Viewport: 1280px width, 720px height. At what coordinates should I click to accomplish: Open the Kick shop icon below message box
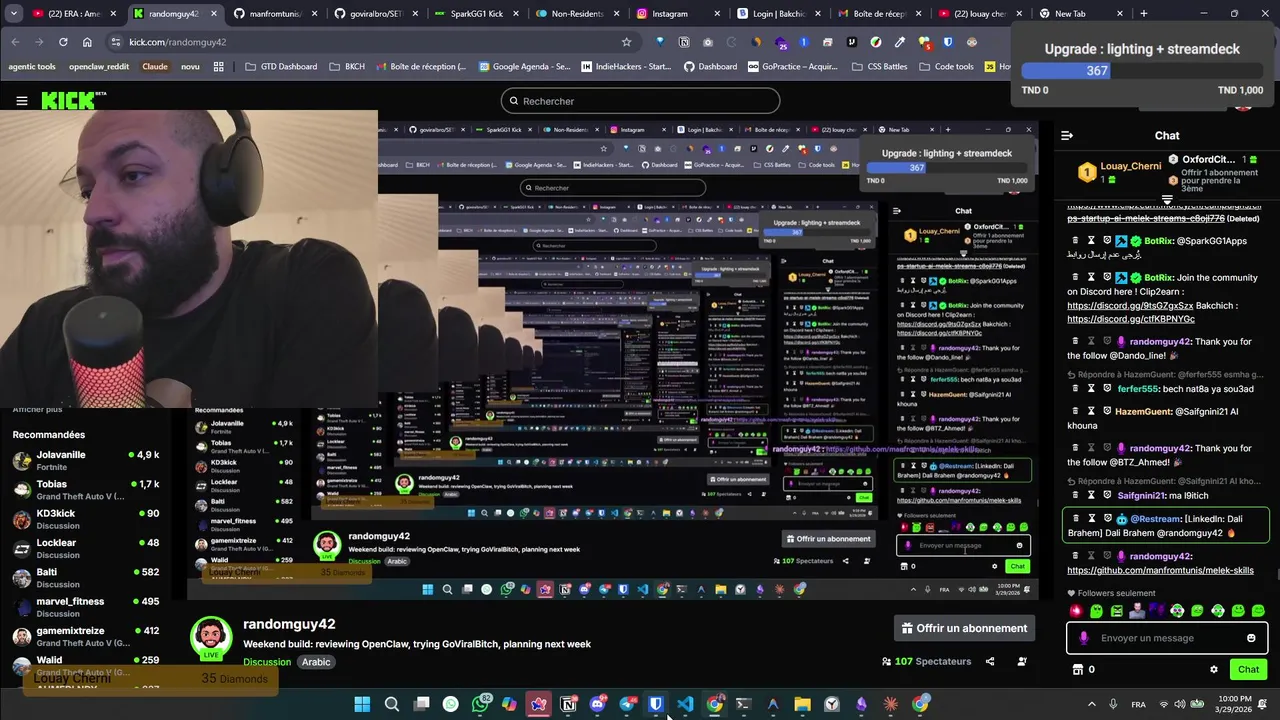pos(1078,670)
